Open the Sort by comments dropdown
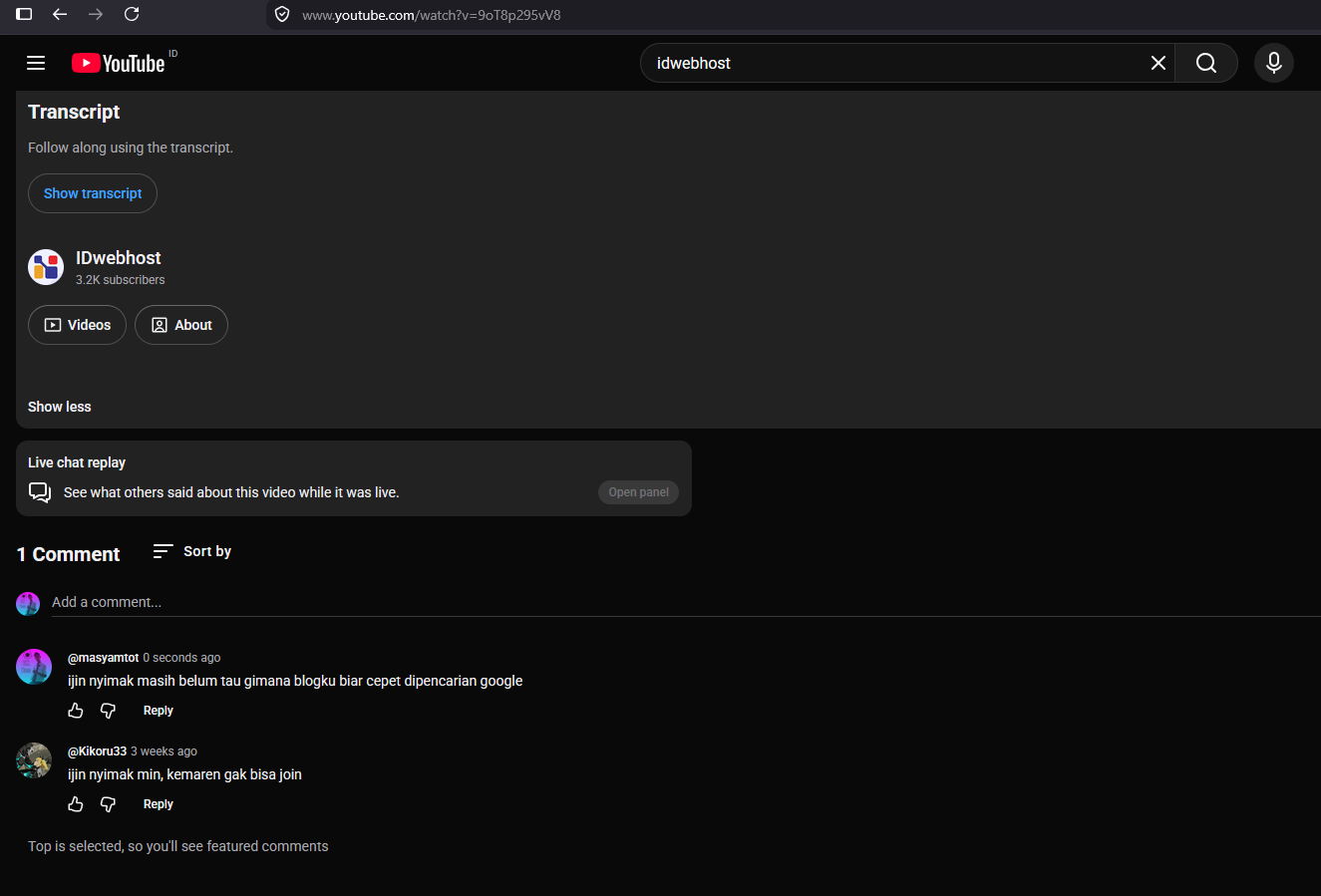 pyautogui.click(x=191, y=551)
